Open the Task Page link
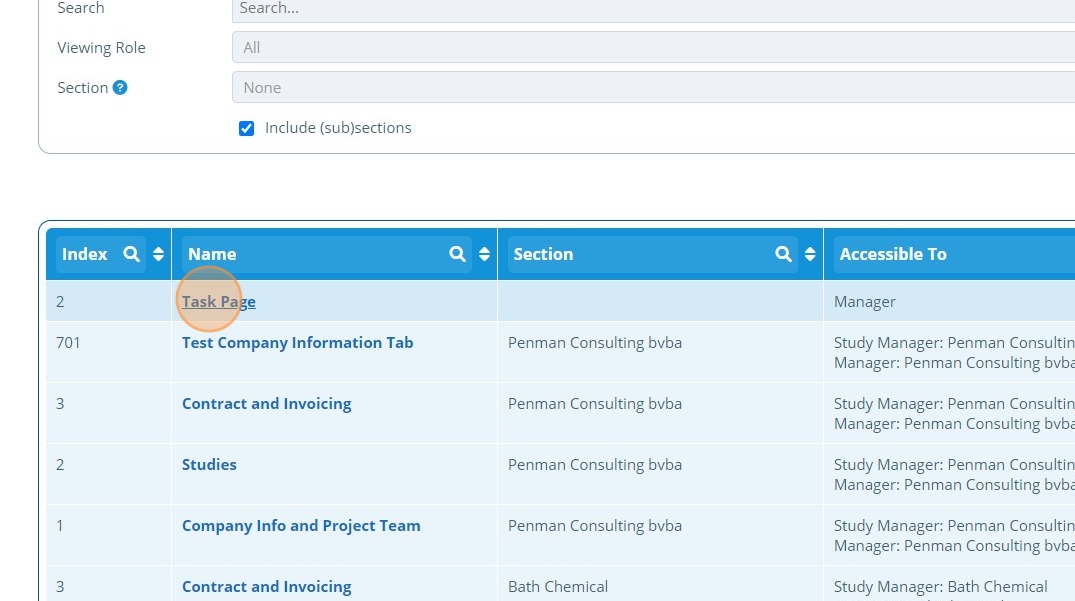The width and height of the screenshot is (1075, 601). coord(219,302)
